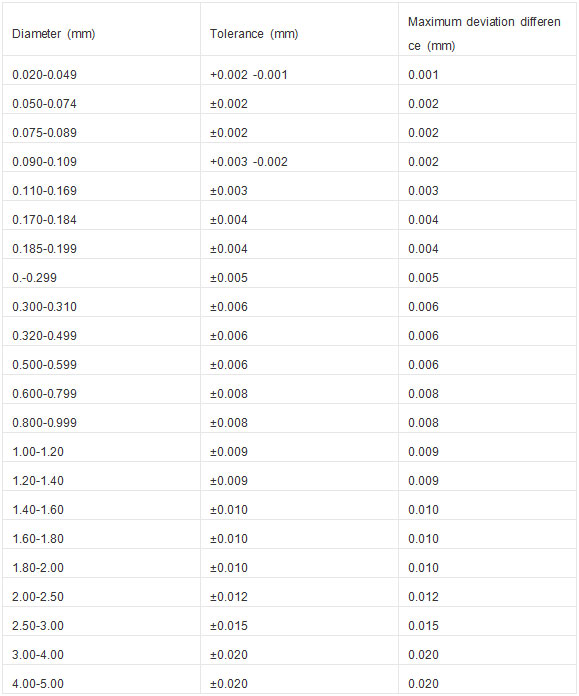Click the 0.015 maximum deviation value
Screen dimensions: 579x696
[x=423, y=626]
